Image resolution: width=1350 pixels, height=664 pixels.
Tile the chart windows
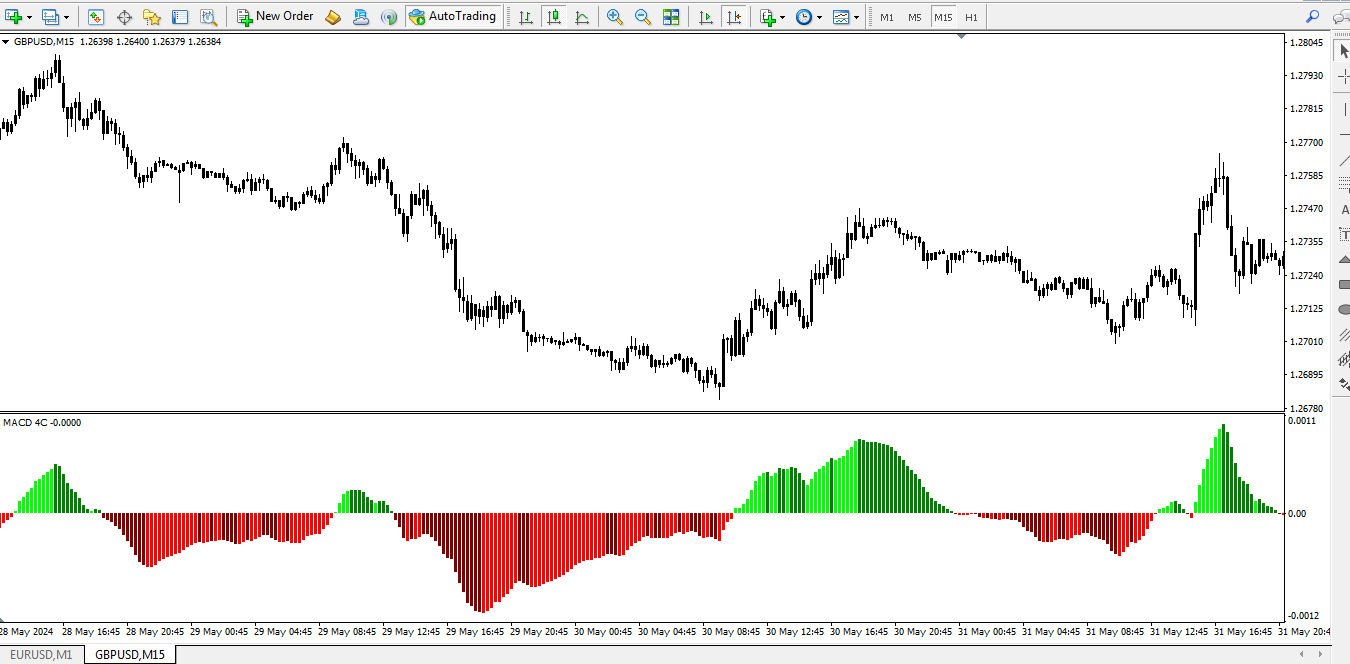click(x=671, y=16)
